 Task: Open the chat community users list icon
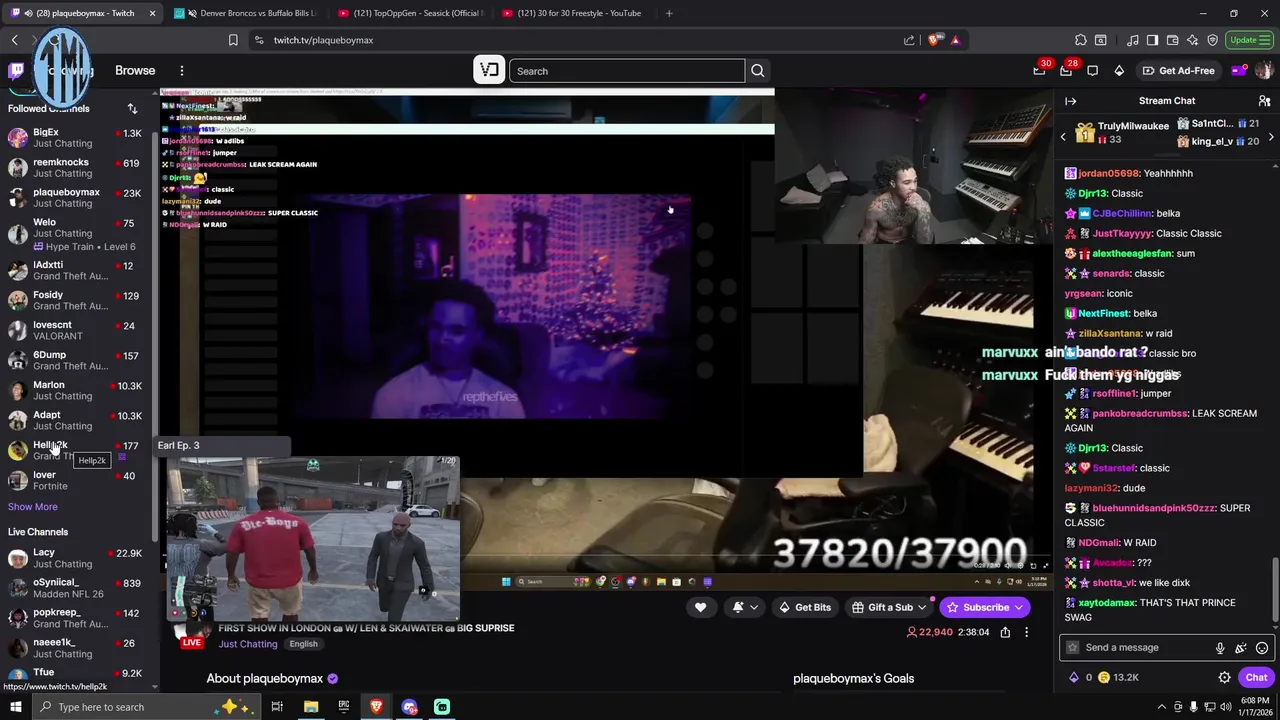(x=1264, y=101)
